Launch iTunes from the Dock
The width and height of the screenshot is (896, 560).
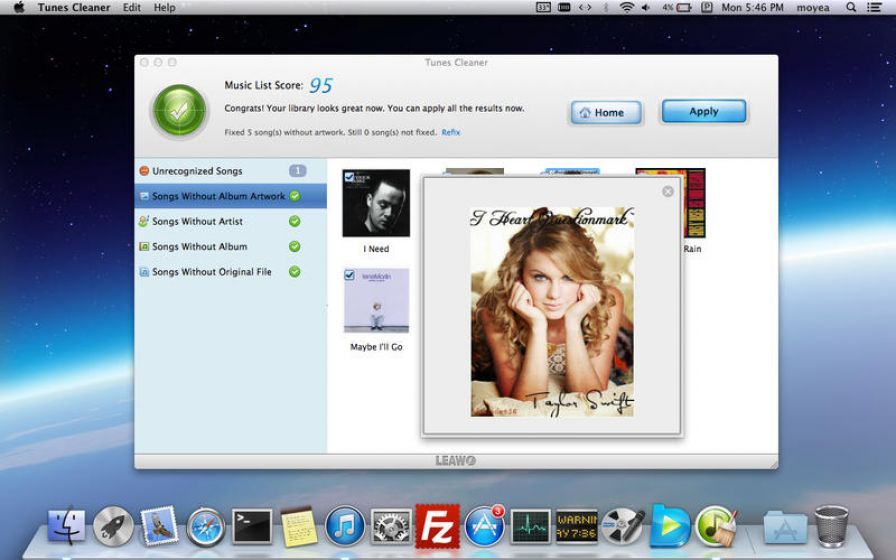click(345, 526)
